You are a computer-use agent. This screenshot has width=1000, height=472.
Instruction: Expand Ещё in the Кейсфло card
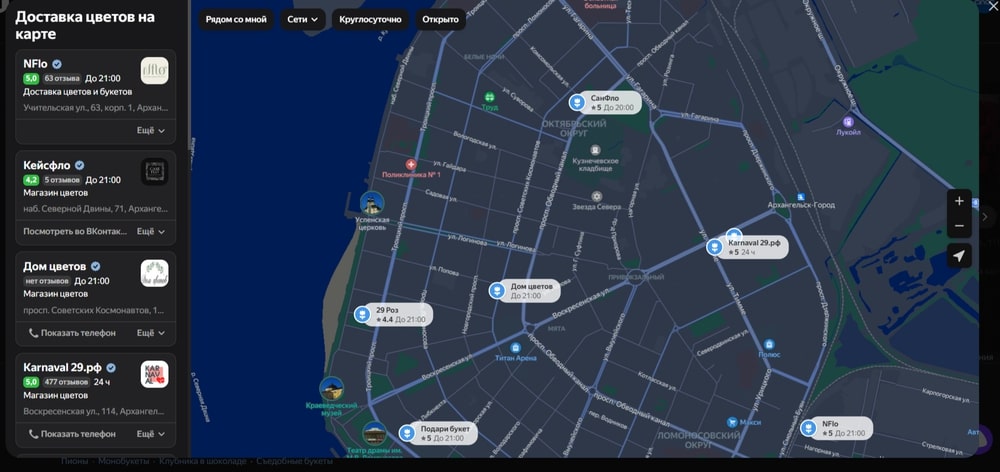[x=151, y=232]
